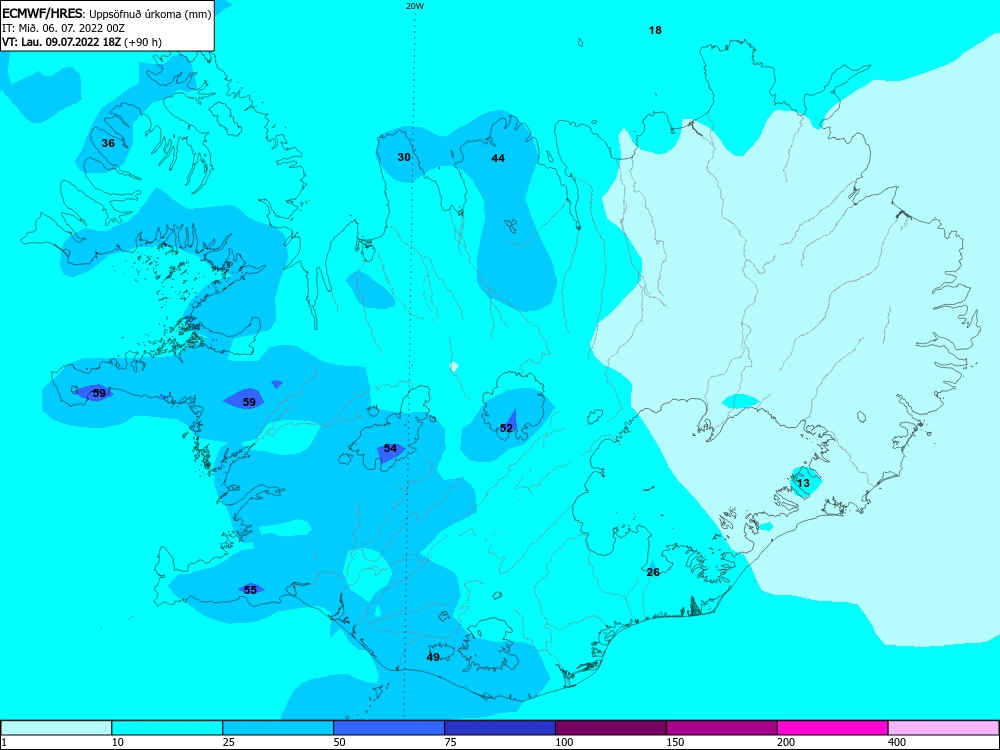Click the precipitation value 44
The width and height of the screenshot is (1000, 750).
tap(498, 158)
